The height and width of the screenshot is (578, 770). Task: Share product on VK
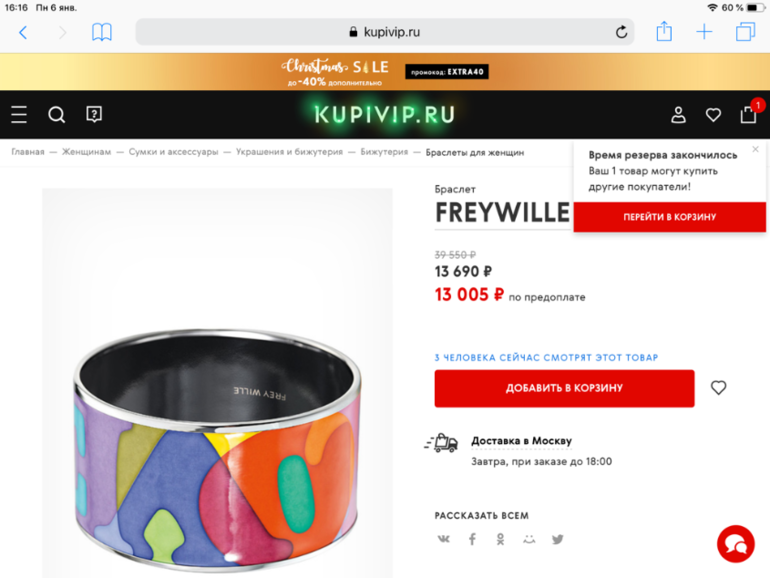click(443, 540)
